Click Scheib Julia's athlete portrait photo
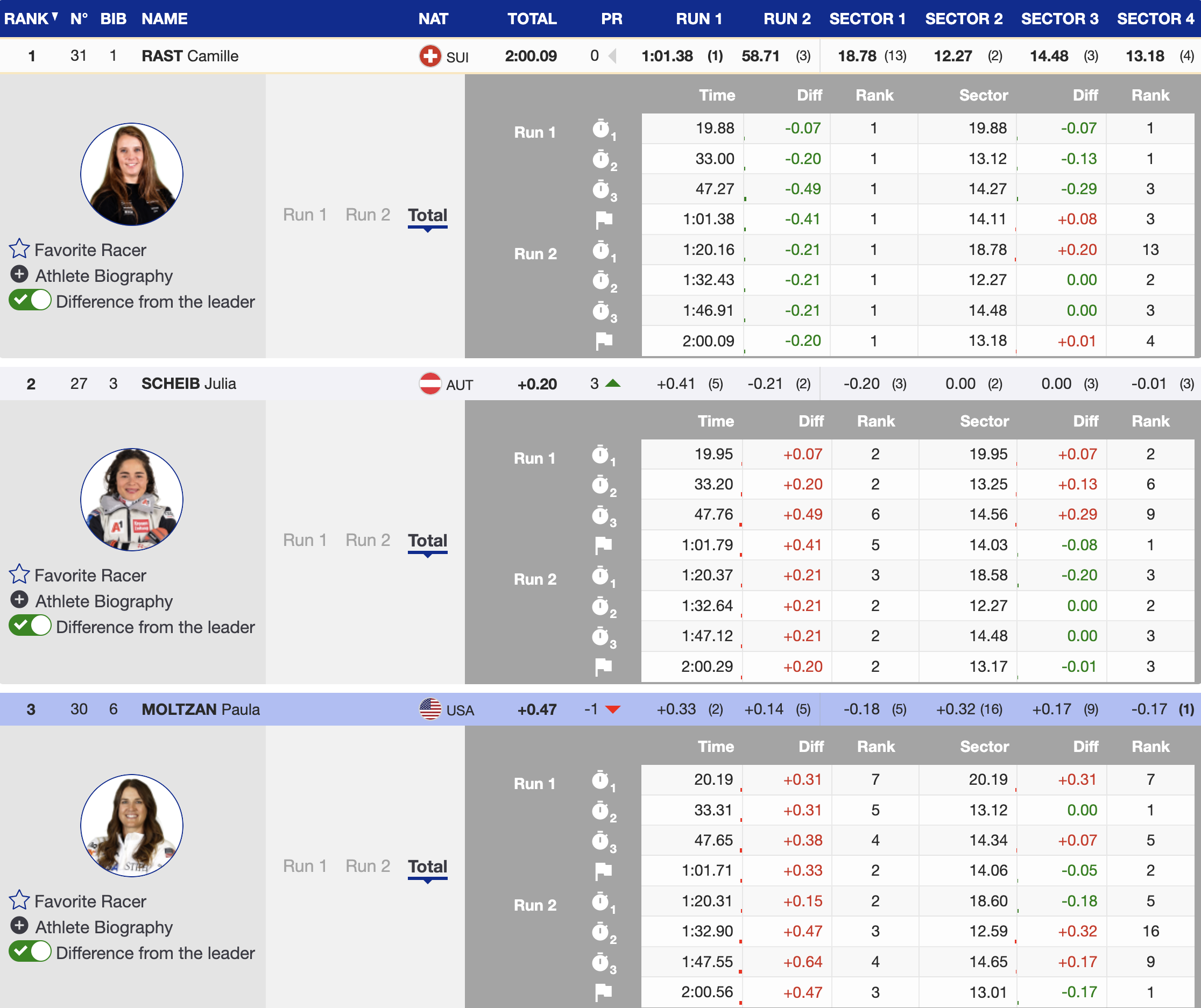 [131, 500]
